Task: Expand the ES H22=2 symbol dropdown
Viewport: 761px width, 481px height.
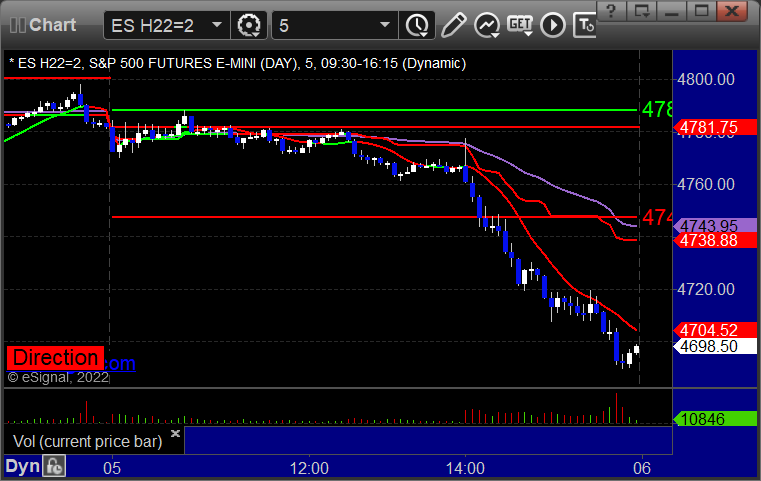Action: 217,25
